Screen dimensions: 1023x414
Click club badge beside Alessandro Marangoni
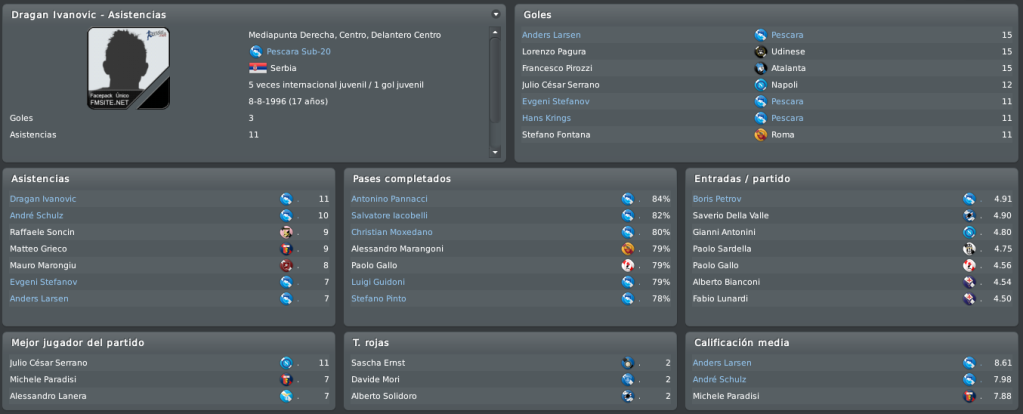tap(628, 249)
